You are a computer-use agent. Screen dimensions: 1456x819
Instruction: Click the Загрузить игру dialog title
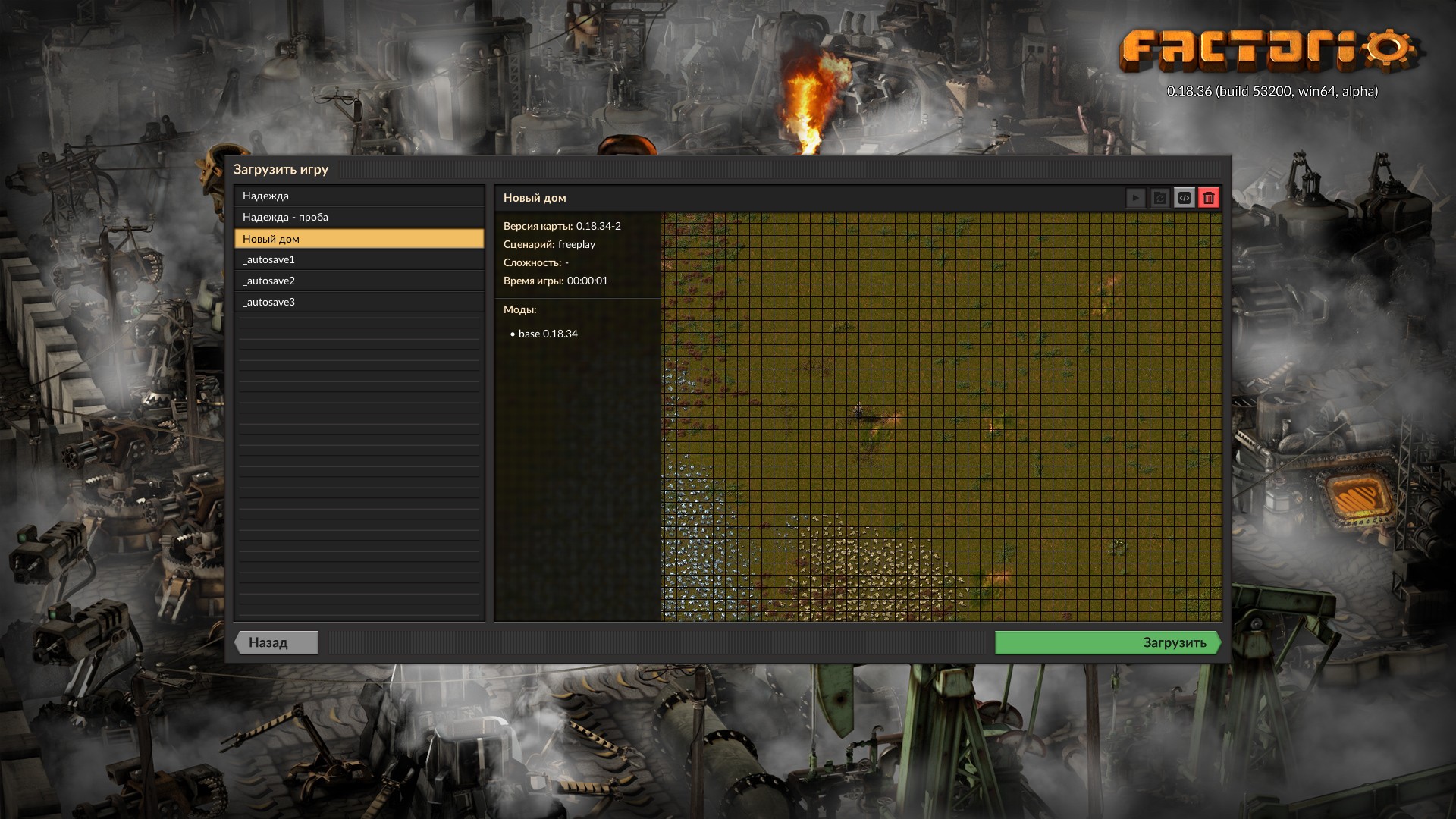click(281, 169)
